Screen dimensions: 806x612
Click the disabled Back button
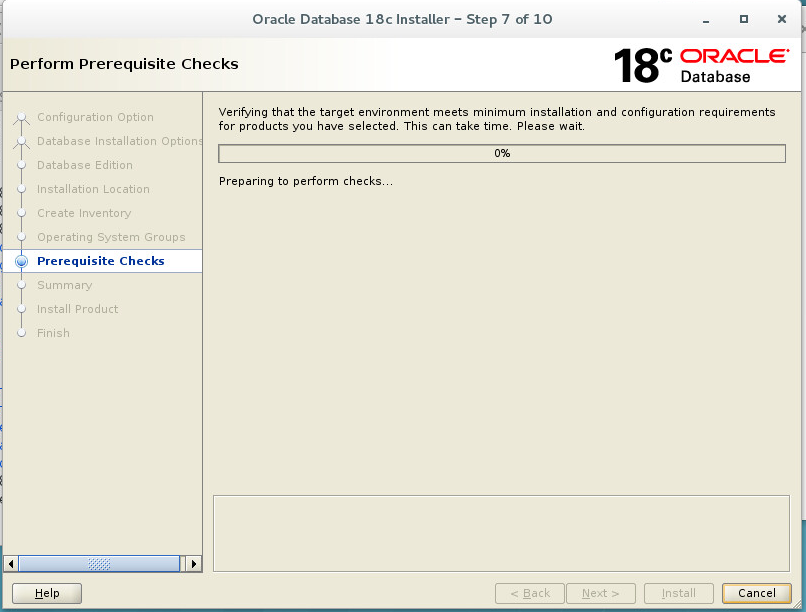530,593
